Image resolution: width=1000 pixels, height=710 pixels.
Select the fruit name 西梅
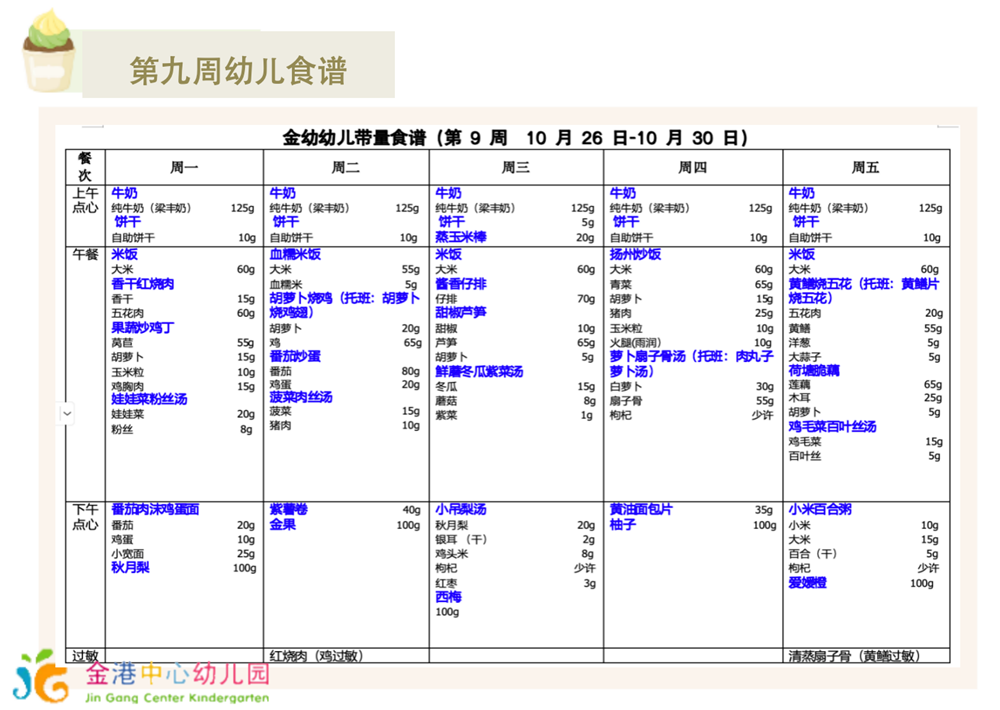tap(448, 596)
